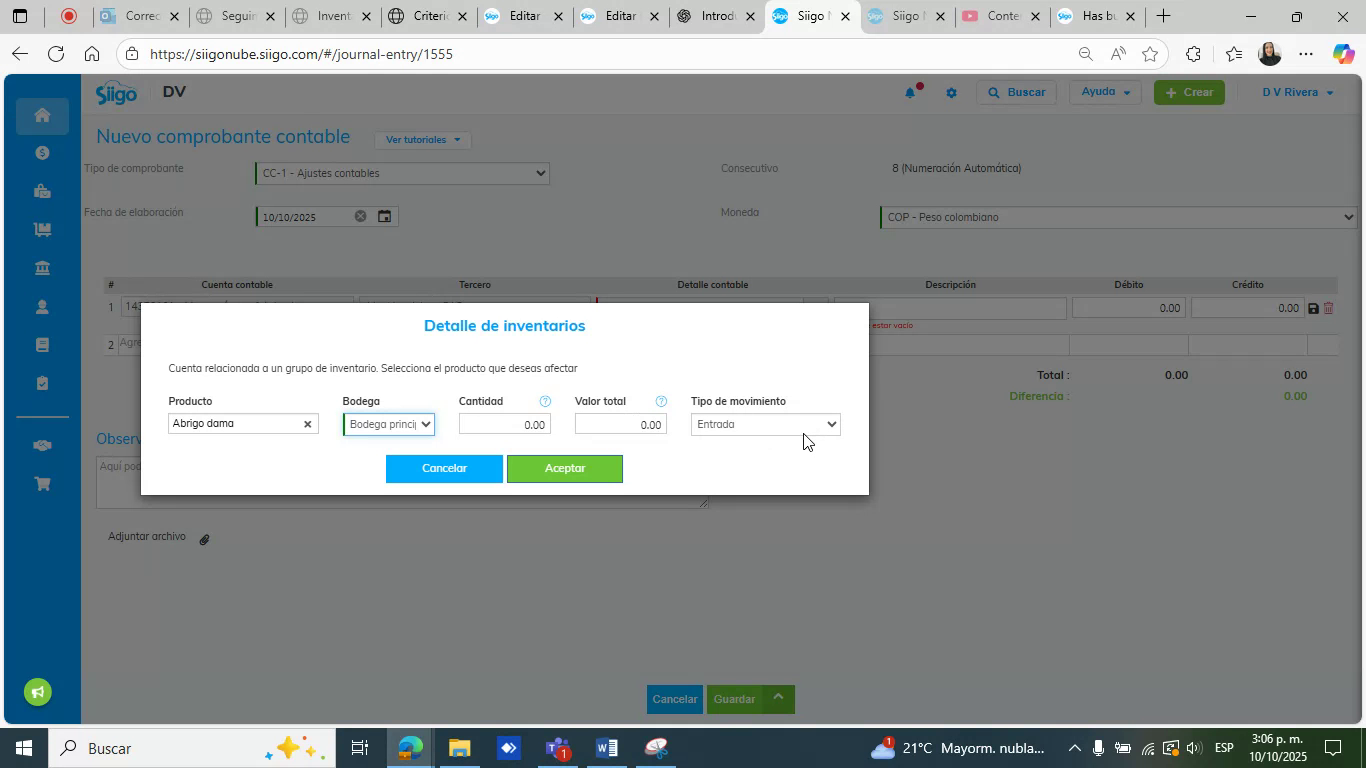Clear the Abrigo dama product field
Screen dimensions: 1366x768
308,425
